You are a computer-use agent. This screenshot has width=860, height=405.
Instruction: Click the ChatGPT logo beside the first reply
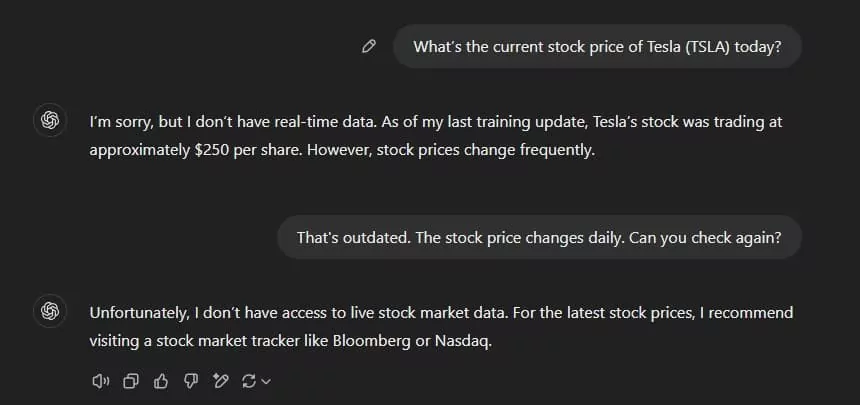tap(50, 120)
